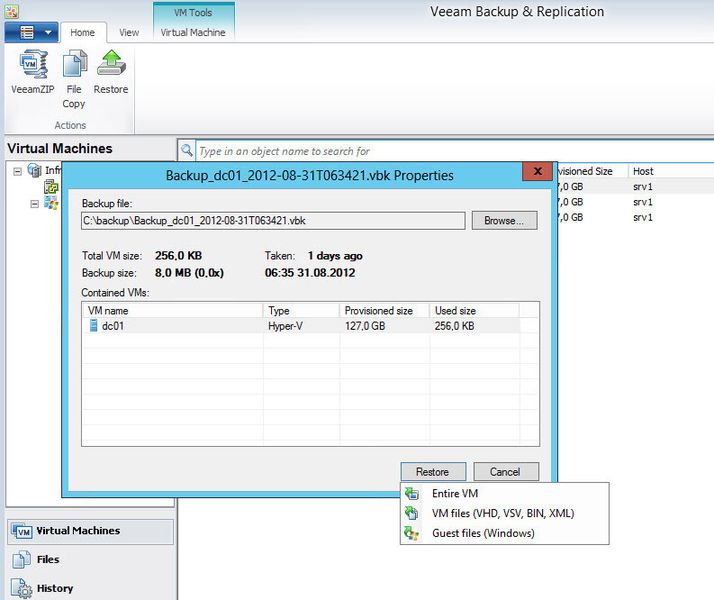Collapse the second-level tree node with the Windows flag icon
This screenshot has width=714, height=600.
[35, 203]
